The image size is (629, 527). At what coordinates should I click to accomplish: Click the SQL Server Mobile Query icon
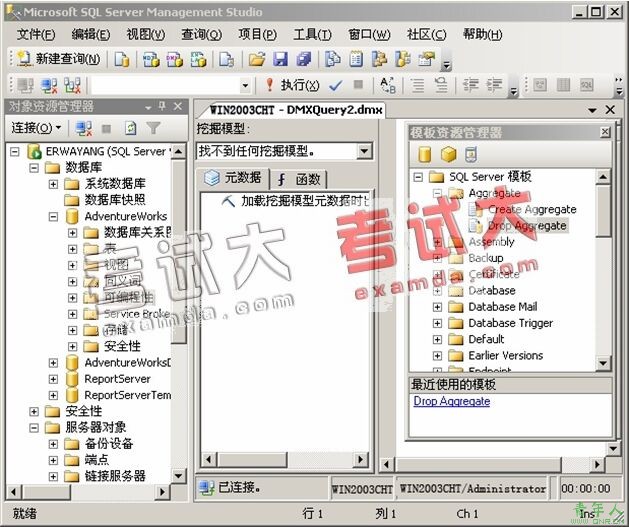click(x=227, y=59)
